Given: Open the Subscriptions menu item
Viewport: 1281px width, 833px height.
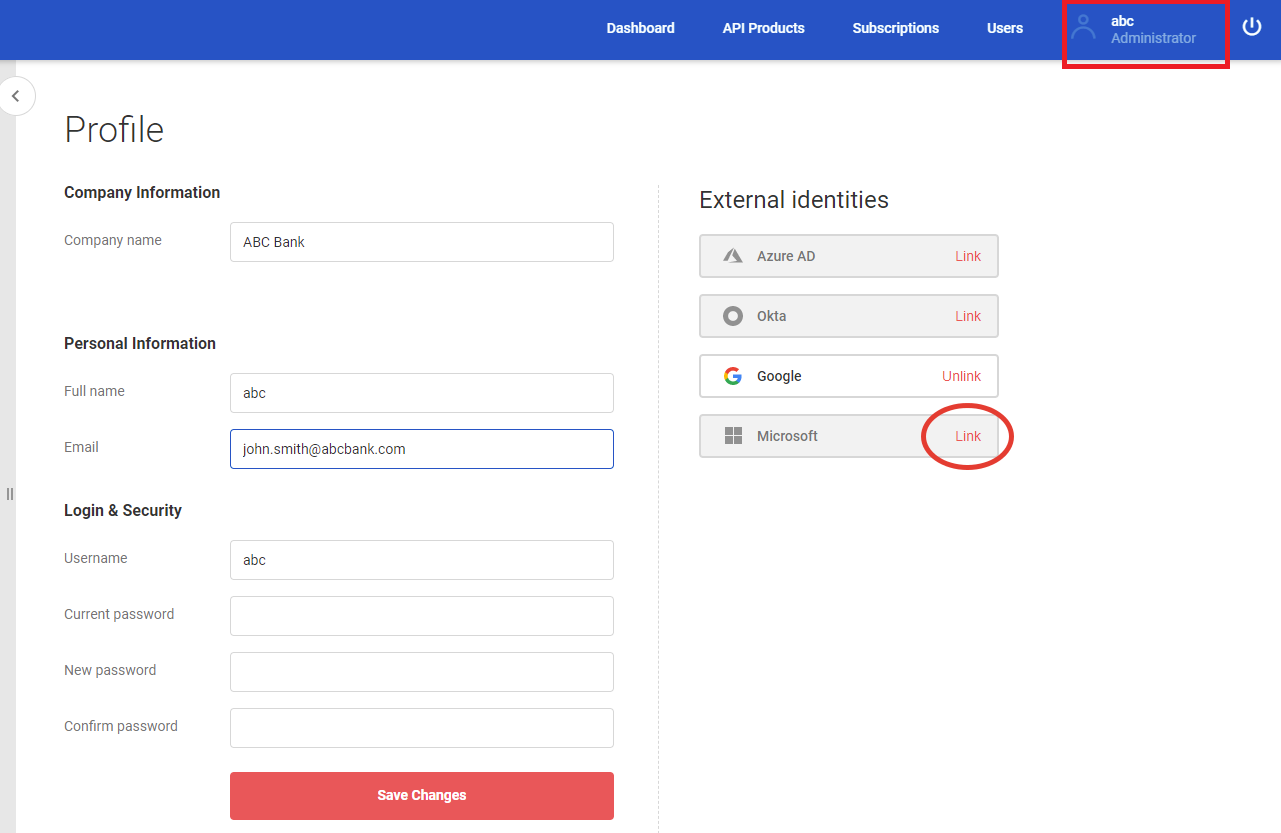Looking at the screenshot, I should 895,28.
